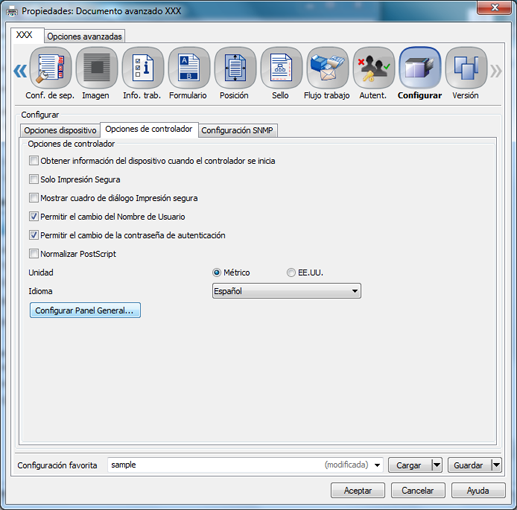
Task: Switch to Opciones avanzadas tab
Action: pyautogui.click(x=85, y=36)
